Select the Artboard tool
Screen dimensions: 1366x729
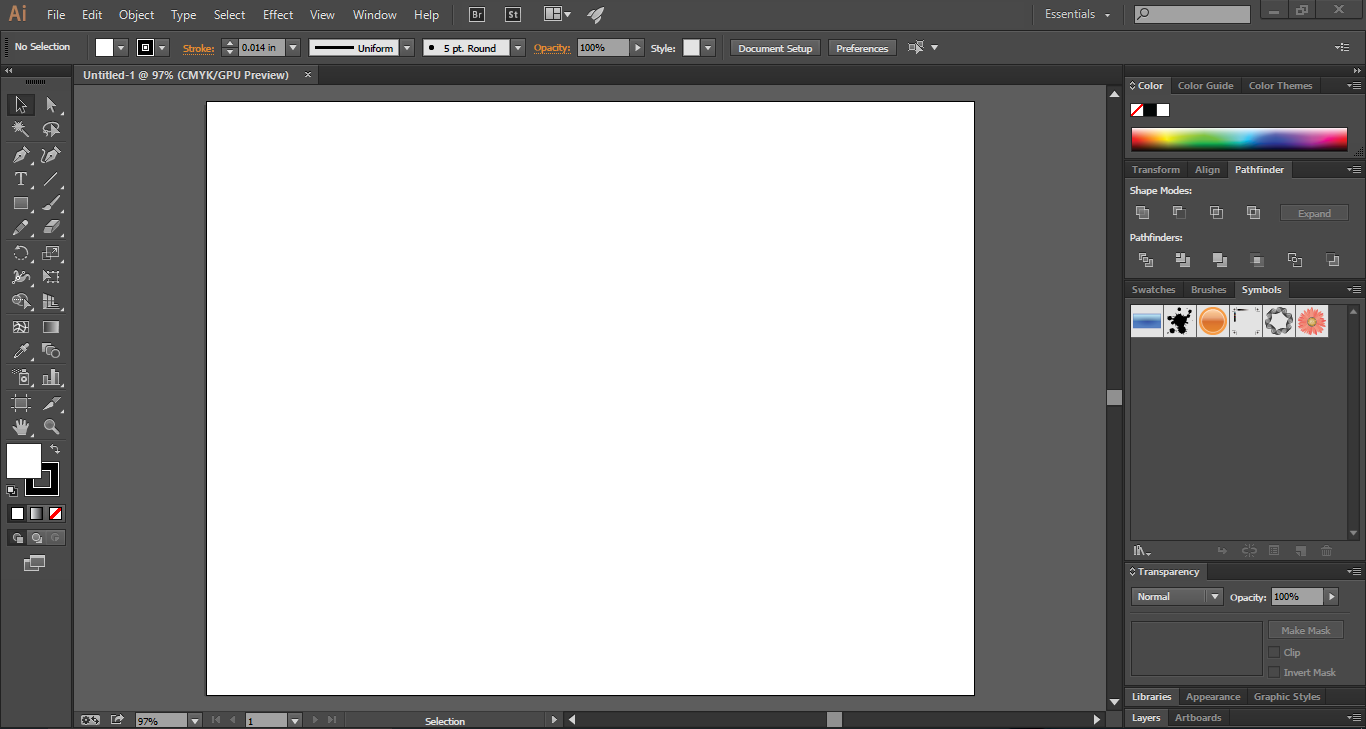(x=21, y=402)
